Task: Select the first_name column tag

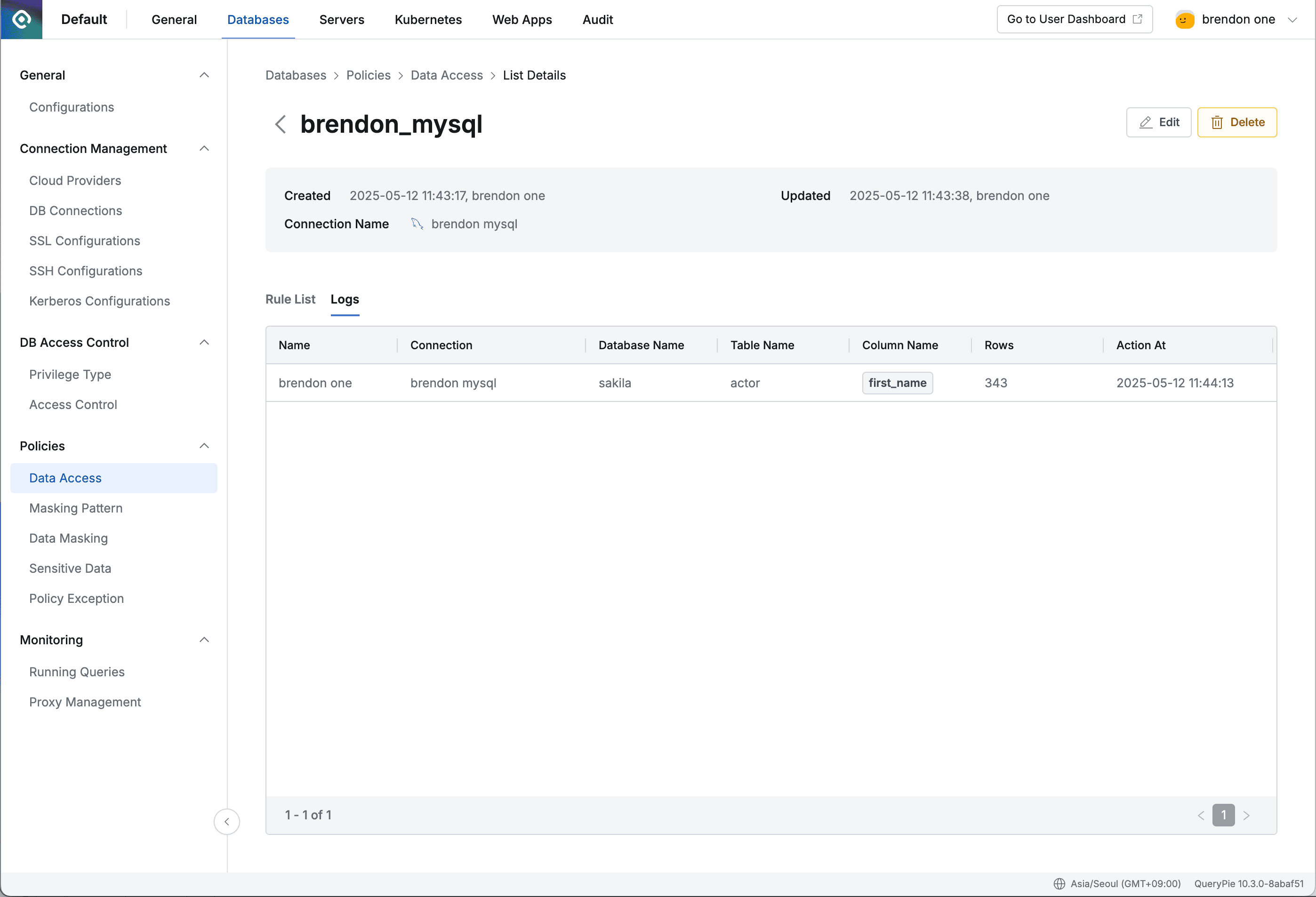Action: point(898,383)
